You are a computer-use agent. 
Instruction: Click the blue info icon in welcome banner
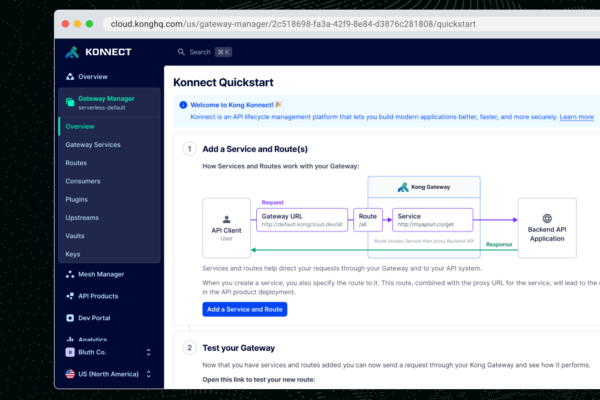tap(183, 104)
